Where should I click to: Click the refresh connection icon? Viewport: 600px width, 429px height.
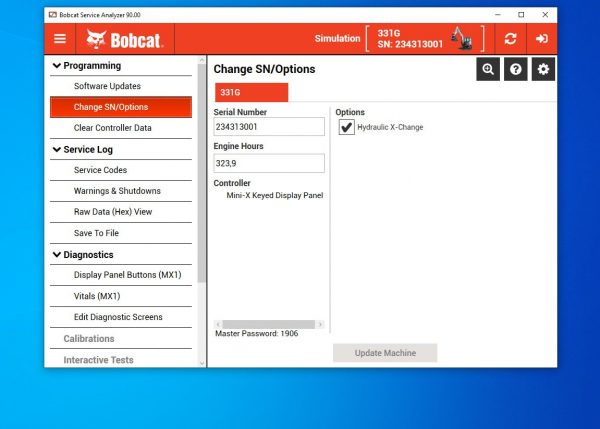pos(510,39)
